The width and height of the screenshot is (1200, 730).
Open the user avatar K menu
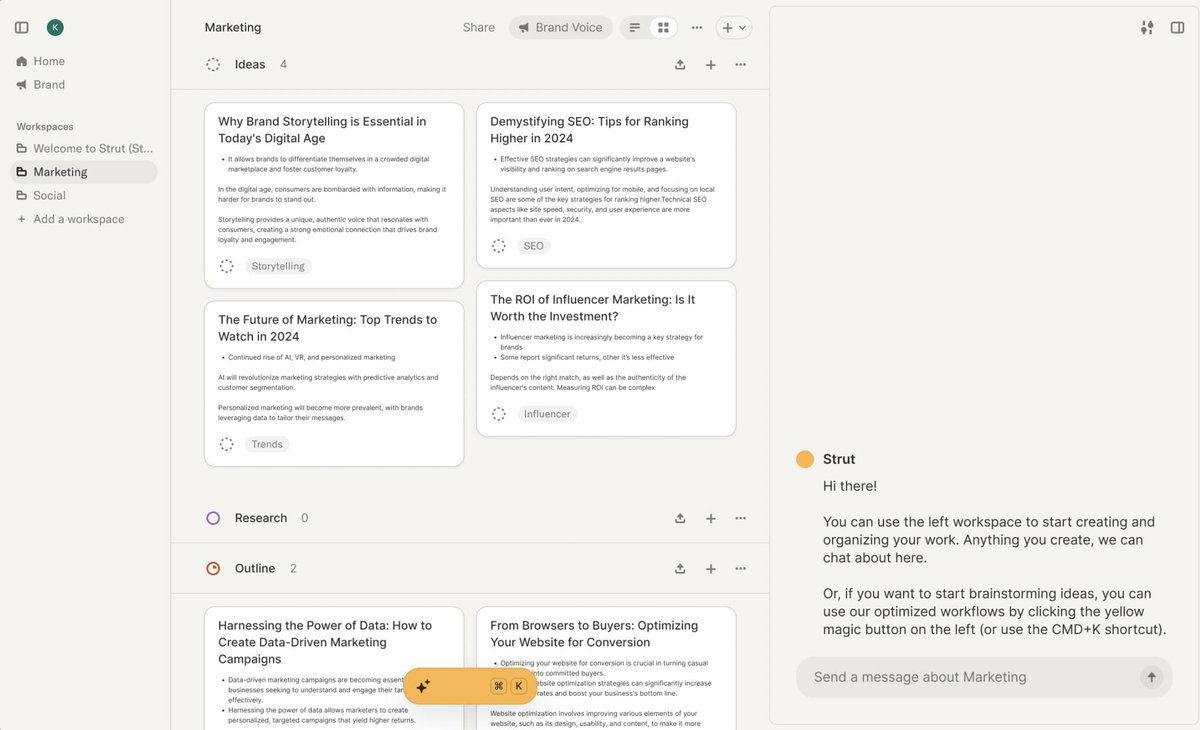55,28
